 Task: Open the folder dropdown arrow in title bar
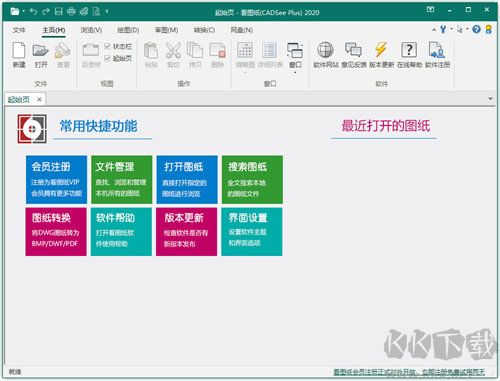click(24, 12)
